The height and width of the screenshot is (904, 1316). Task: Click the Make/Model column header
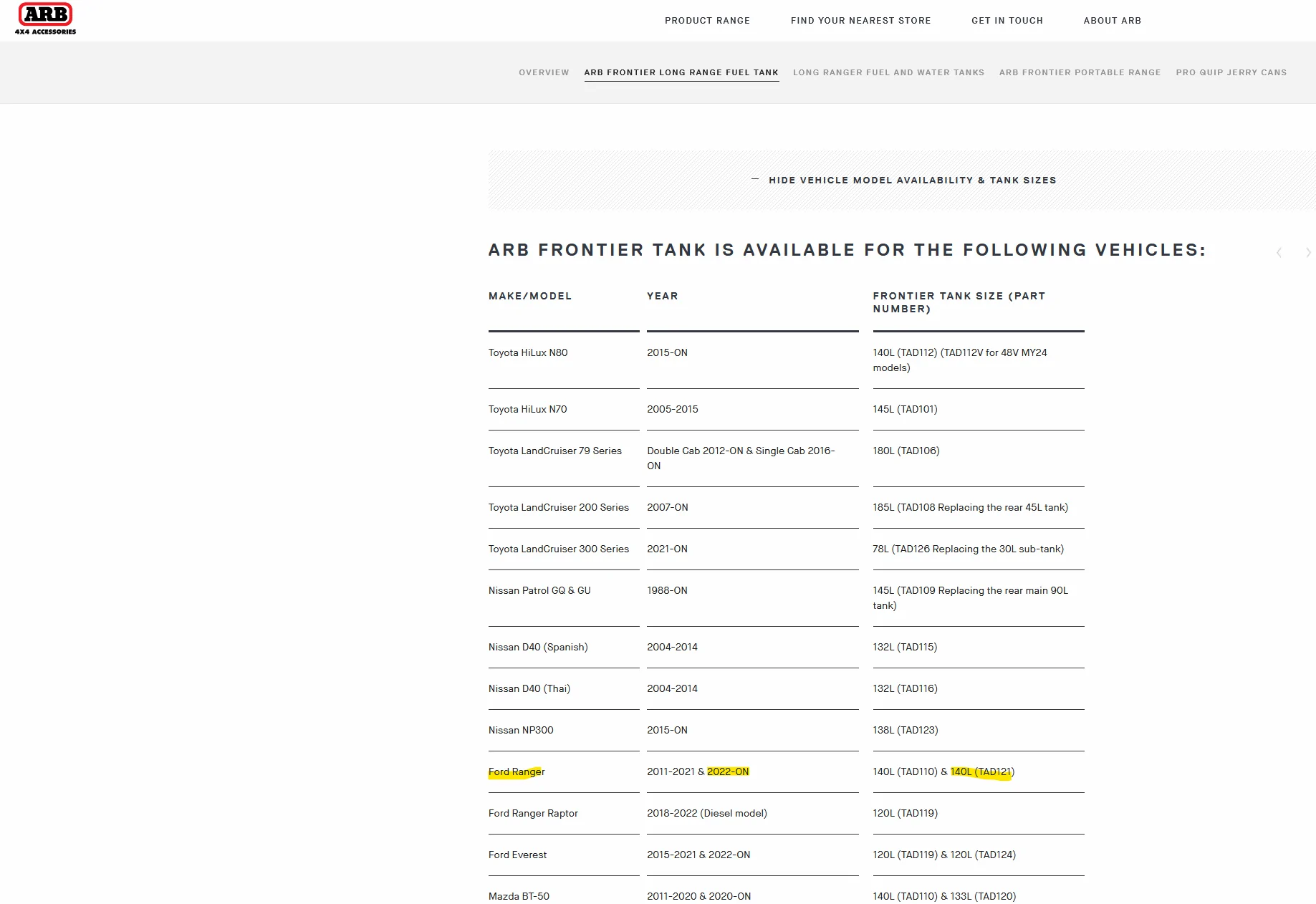pos(529,296)
